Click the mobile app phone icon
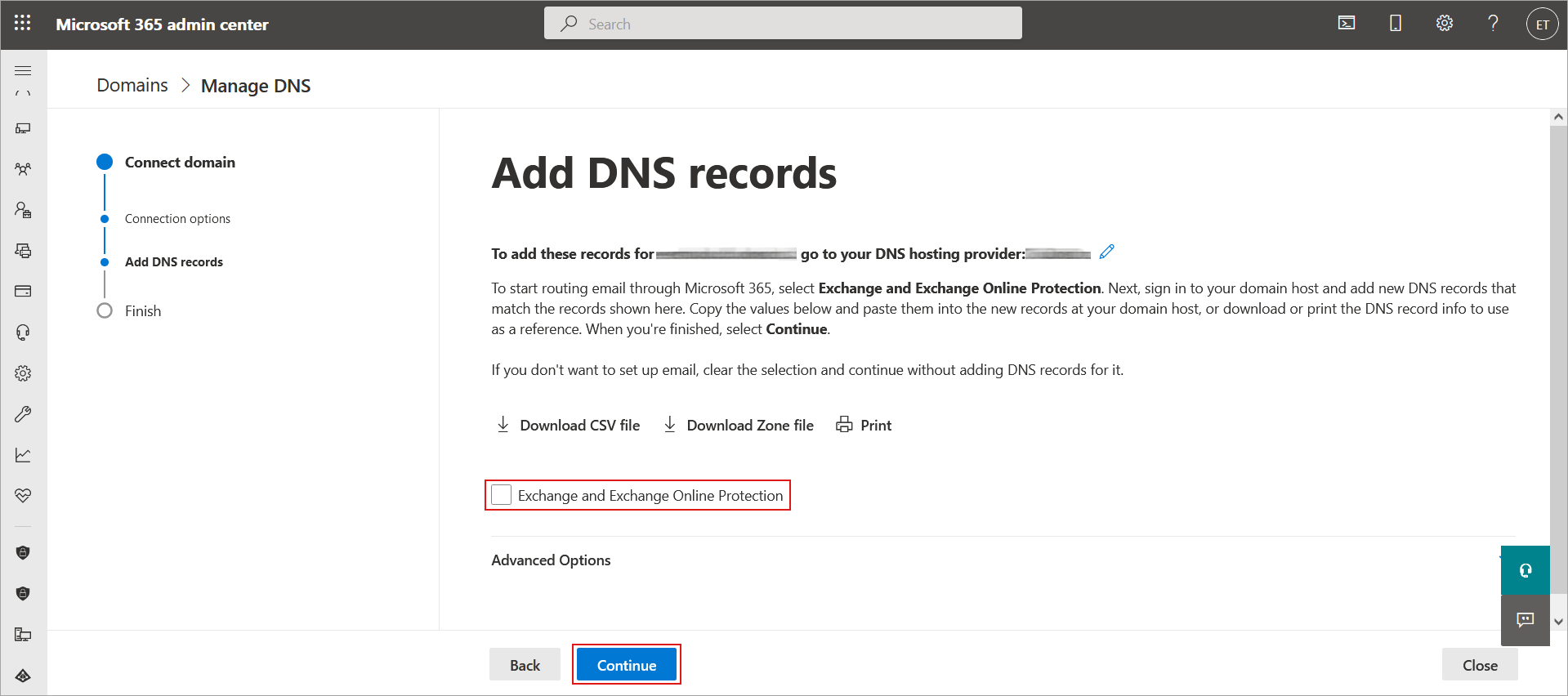 (x=1396, y=24)
